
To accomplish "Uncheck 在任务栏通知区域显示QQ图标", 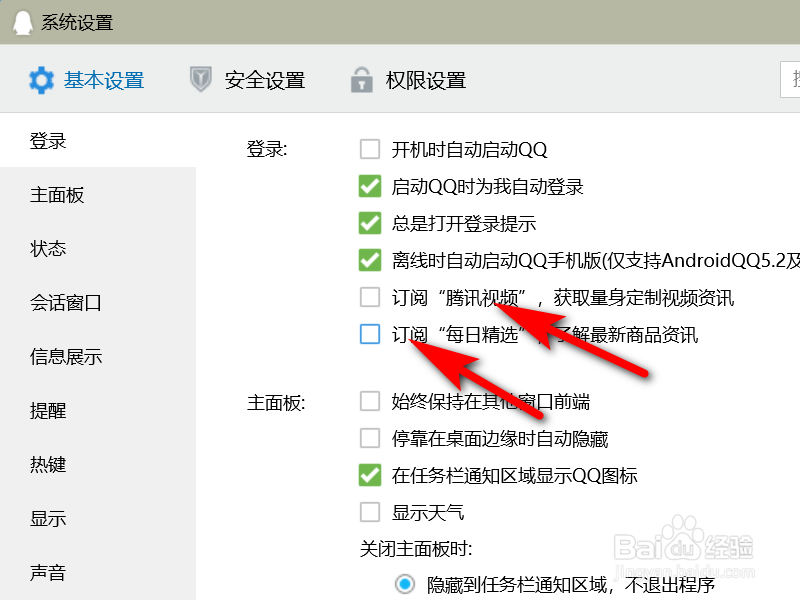I will click(370, 475).
